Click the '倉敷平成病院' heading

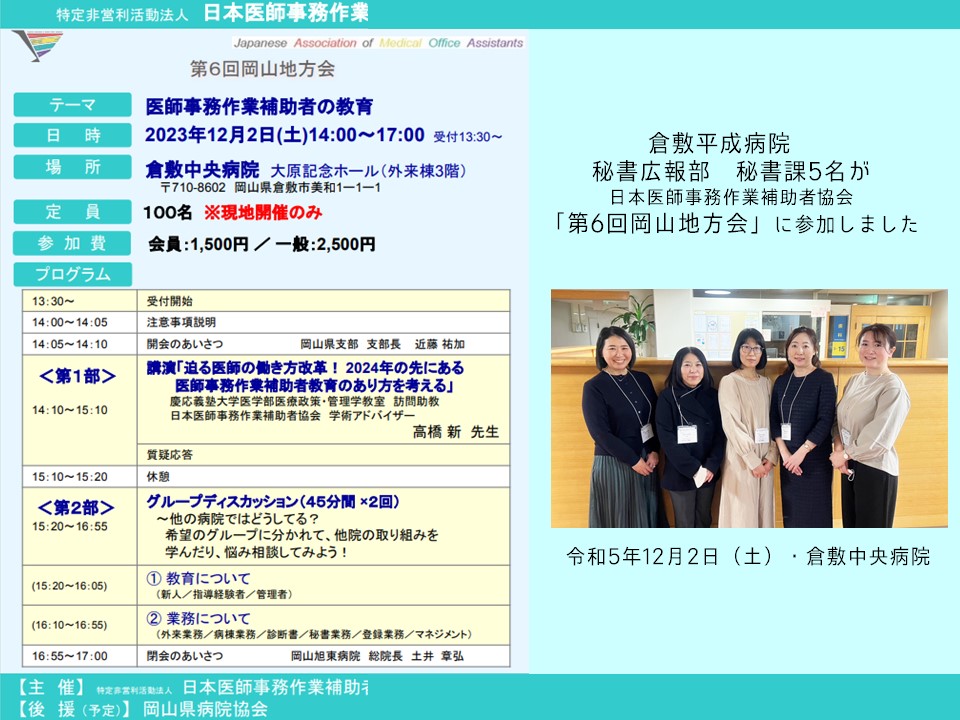[x=719, y=143]
